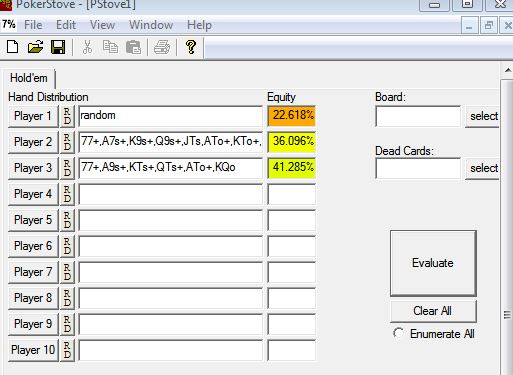Click the Player 8 button
Viewport: 513px width, 375px height.
[x=33, y=298]
